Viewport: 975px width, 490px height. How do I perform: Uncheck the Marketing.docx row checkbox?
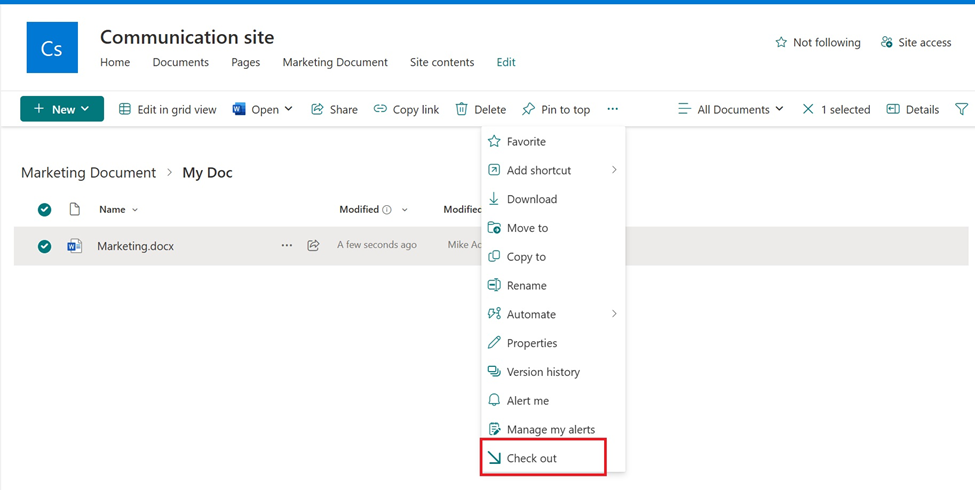[x=44, y=246]
